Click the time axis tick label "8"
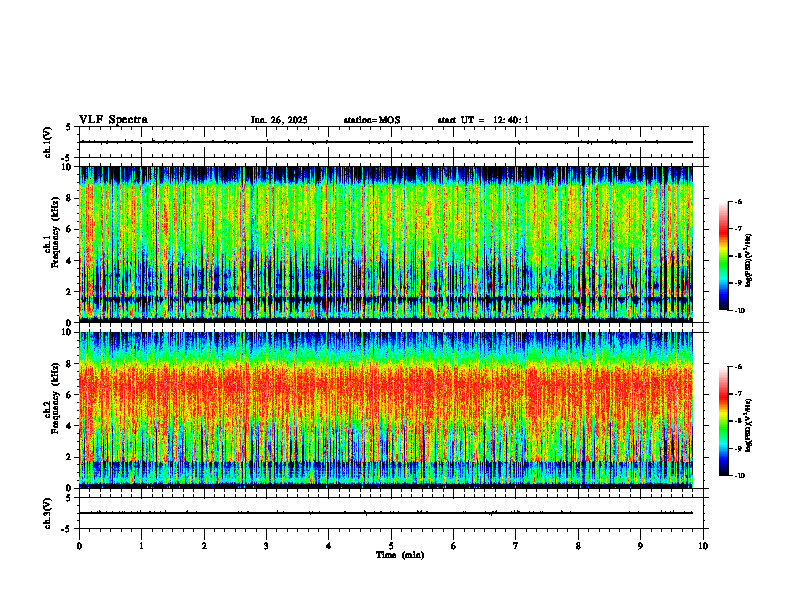The image size is (792, 612). tap(578, 546)
